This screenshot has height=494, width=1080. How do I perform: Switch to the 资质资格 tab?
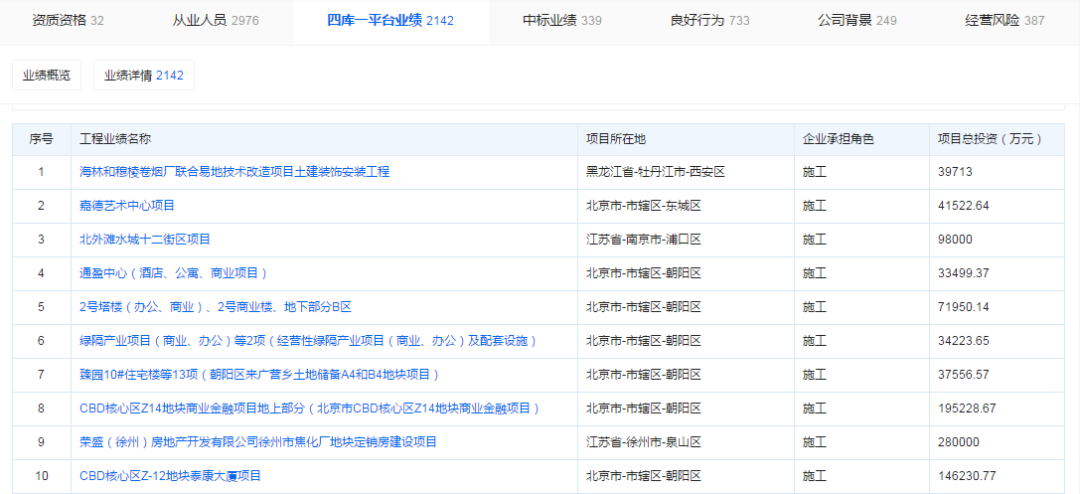coord(68,21)
